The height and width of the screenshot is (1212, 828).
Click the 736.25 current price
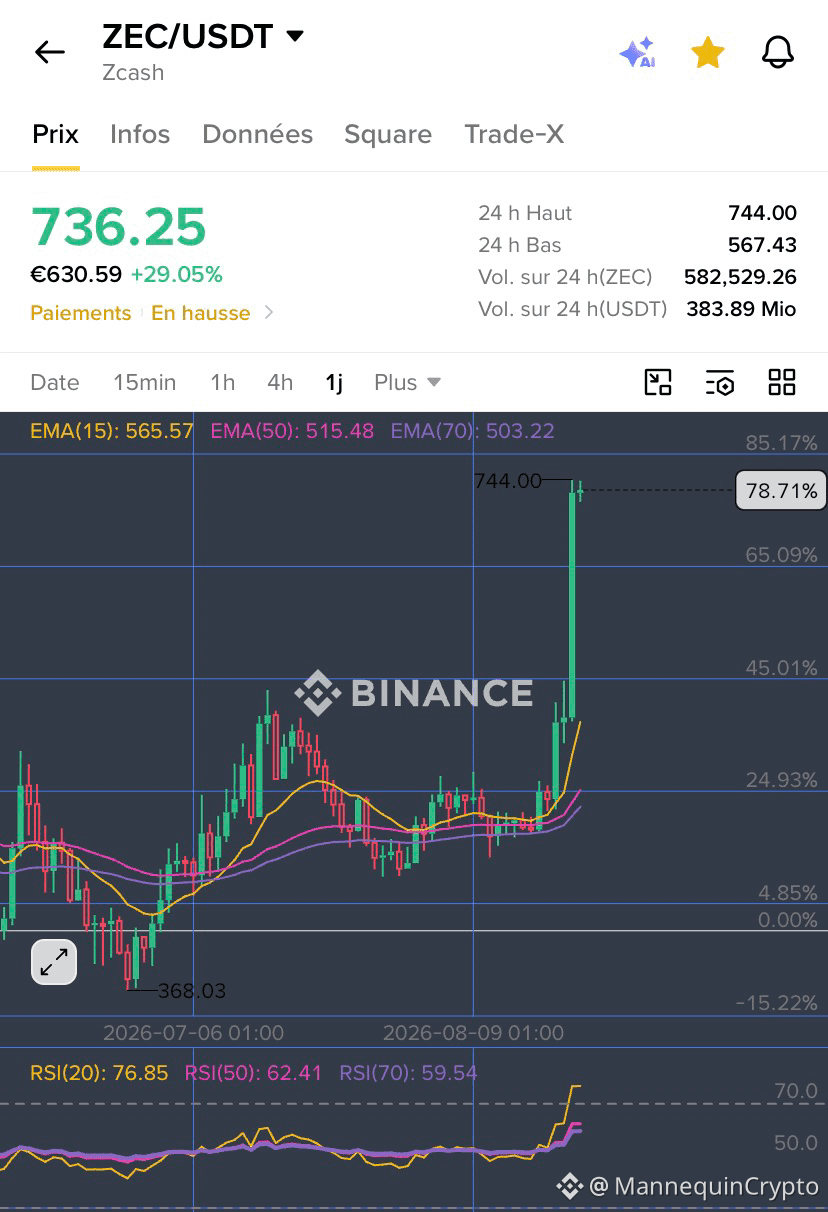pyautogui.click(x=118, y=227)
